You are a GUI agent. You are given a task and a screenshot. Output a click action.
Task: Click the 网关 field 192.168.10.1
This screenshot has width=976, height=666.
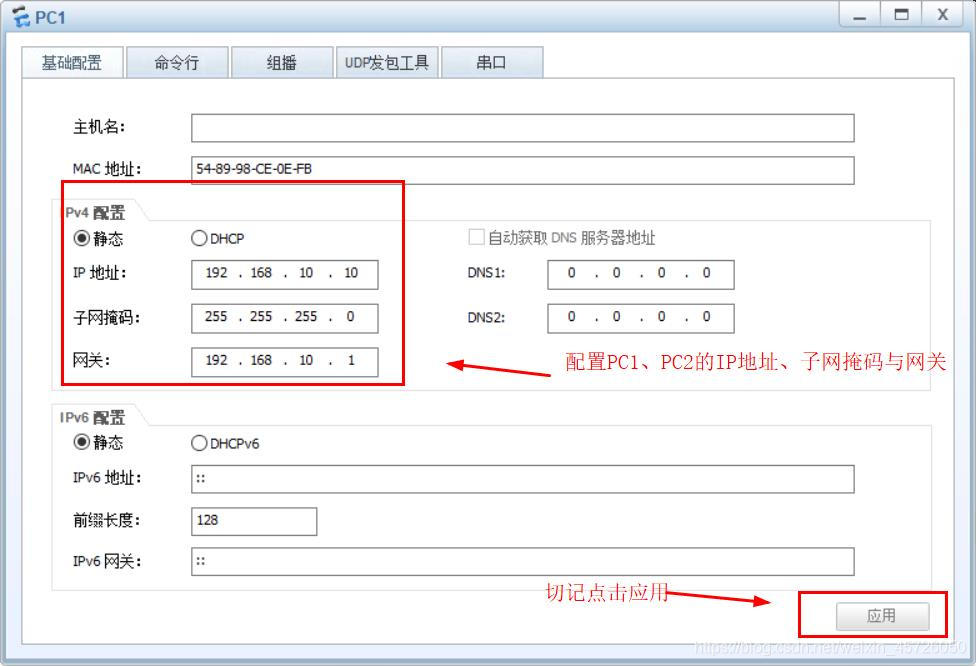[x=284, y=362]
